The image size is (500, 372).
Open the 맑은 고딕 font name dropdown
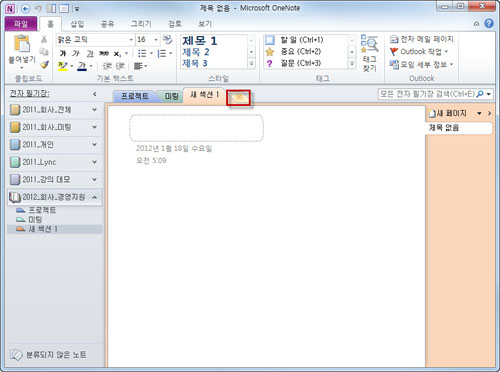click(131, 40)
